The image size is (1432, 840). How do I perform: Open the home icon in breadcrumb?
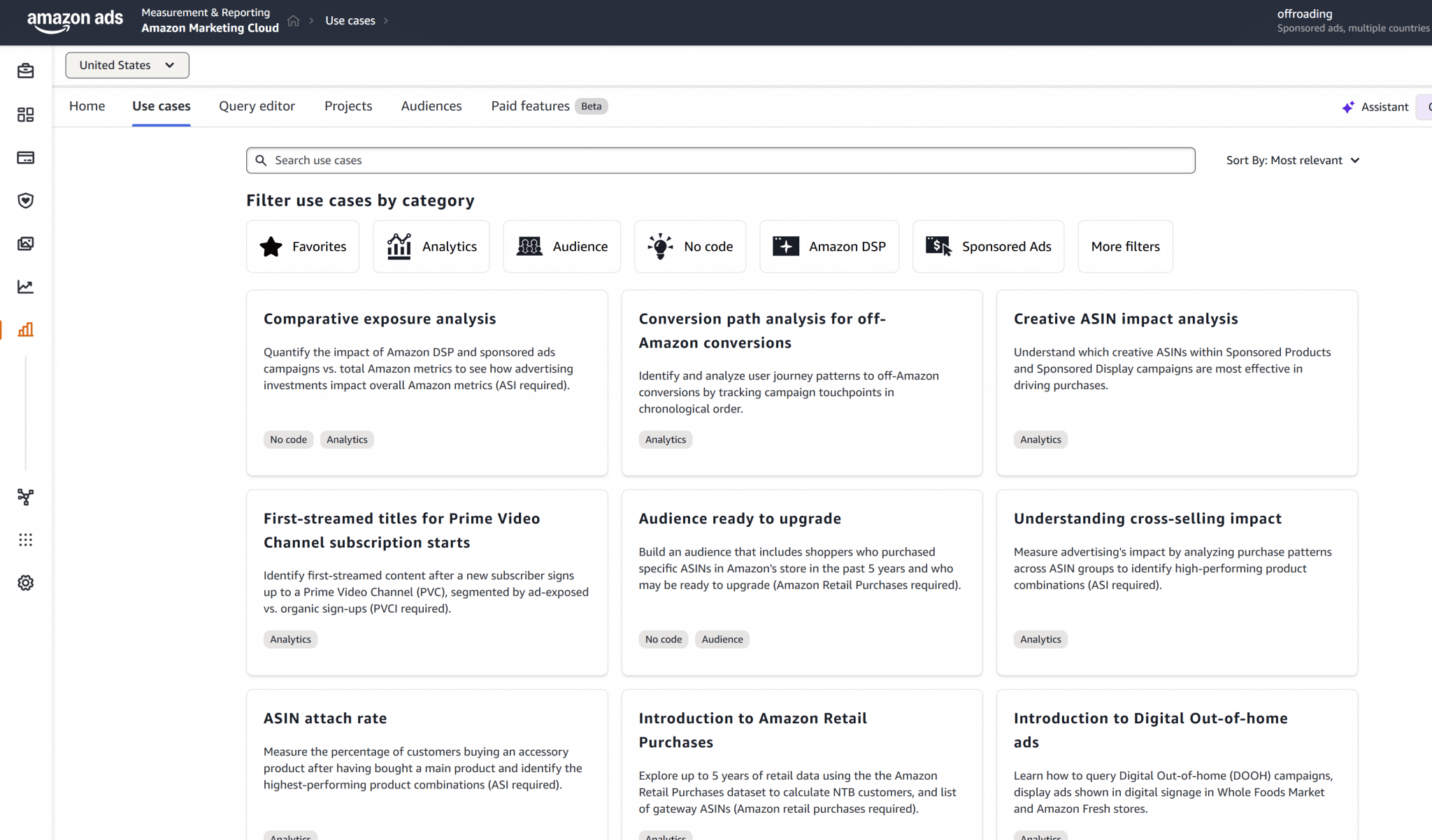coord(294,21)
